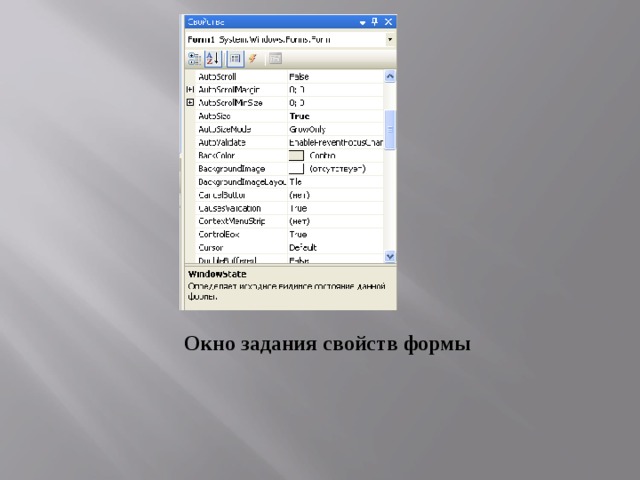The image size is (640, 480).
Task: Select the Cursor property name
Action: click(211, 248)
